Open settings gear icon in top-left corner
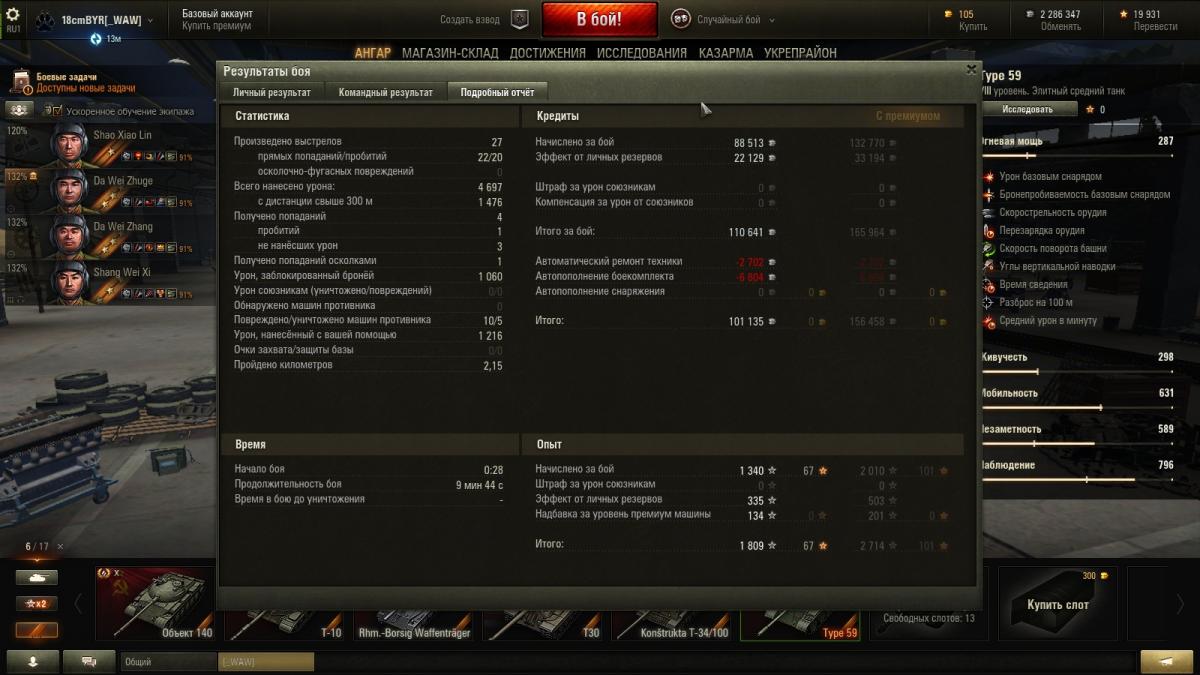 click(13, 14)
